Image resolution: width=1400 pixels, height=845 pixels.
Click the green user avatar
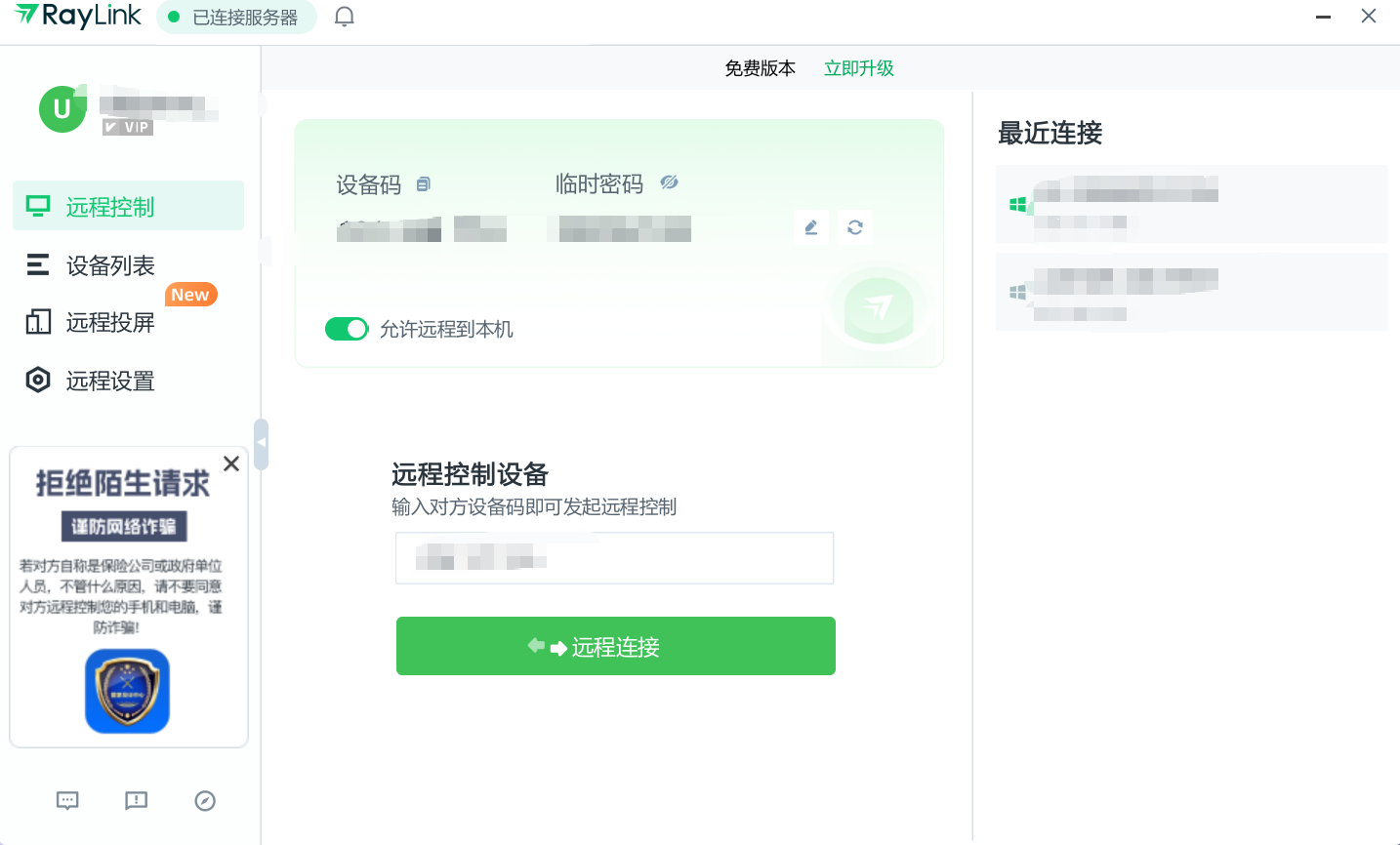tap(62, 108)
